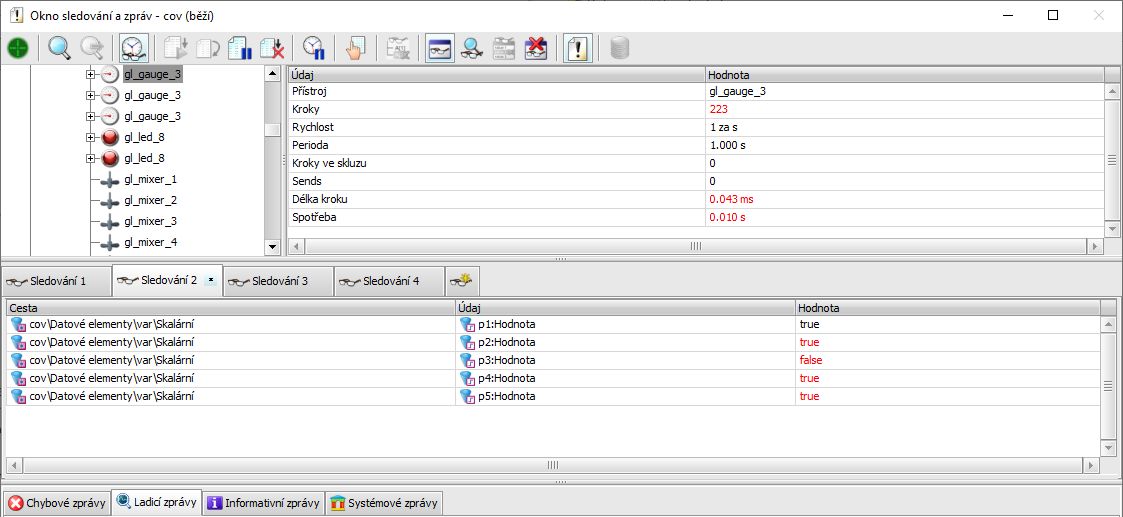This screenshot has height=517, width=1123.
Task: Click the document with blue pause bars icon
Action: [239, 48]
